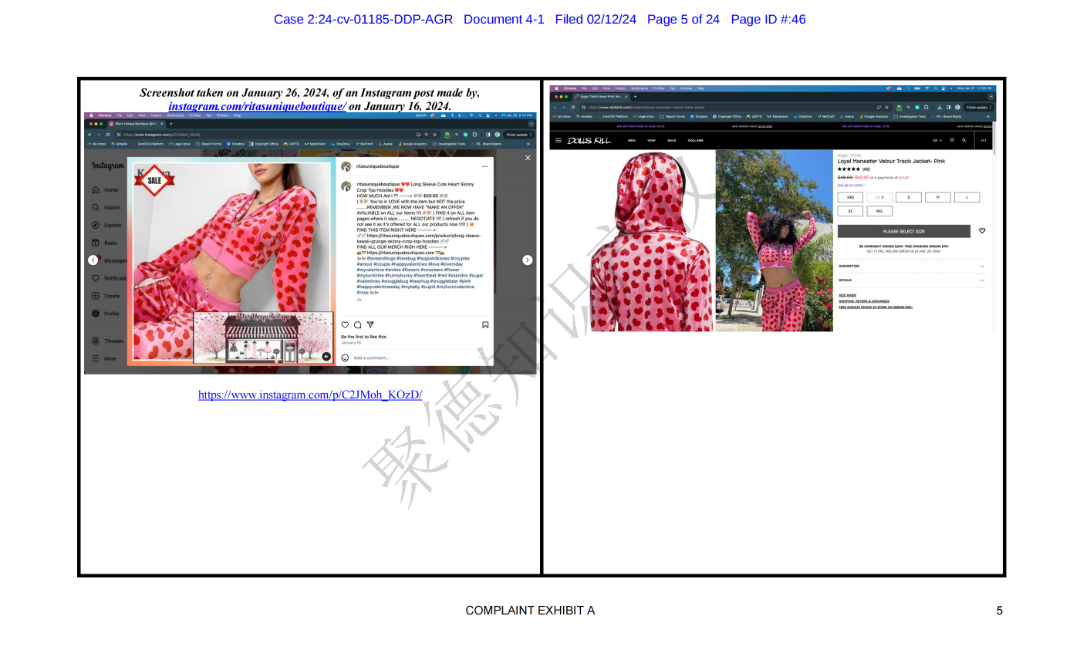The height and width of the screenshot is (655, 1080).
Task: Click Dolls Kill search magnifier icon
Action: (x=964, y=141)
